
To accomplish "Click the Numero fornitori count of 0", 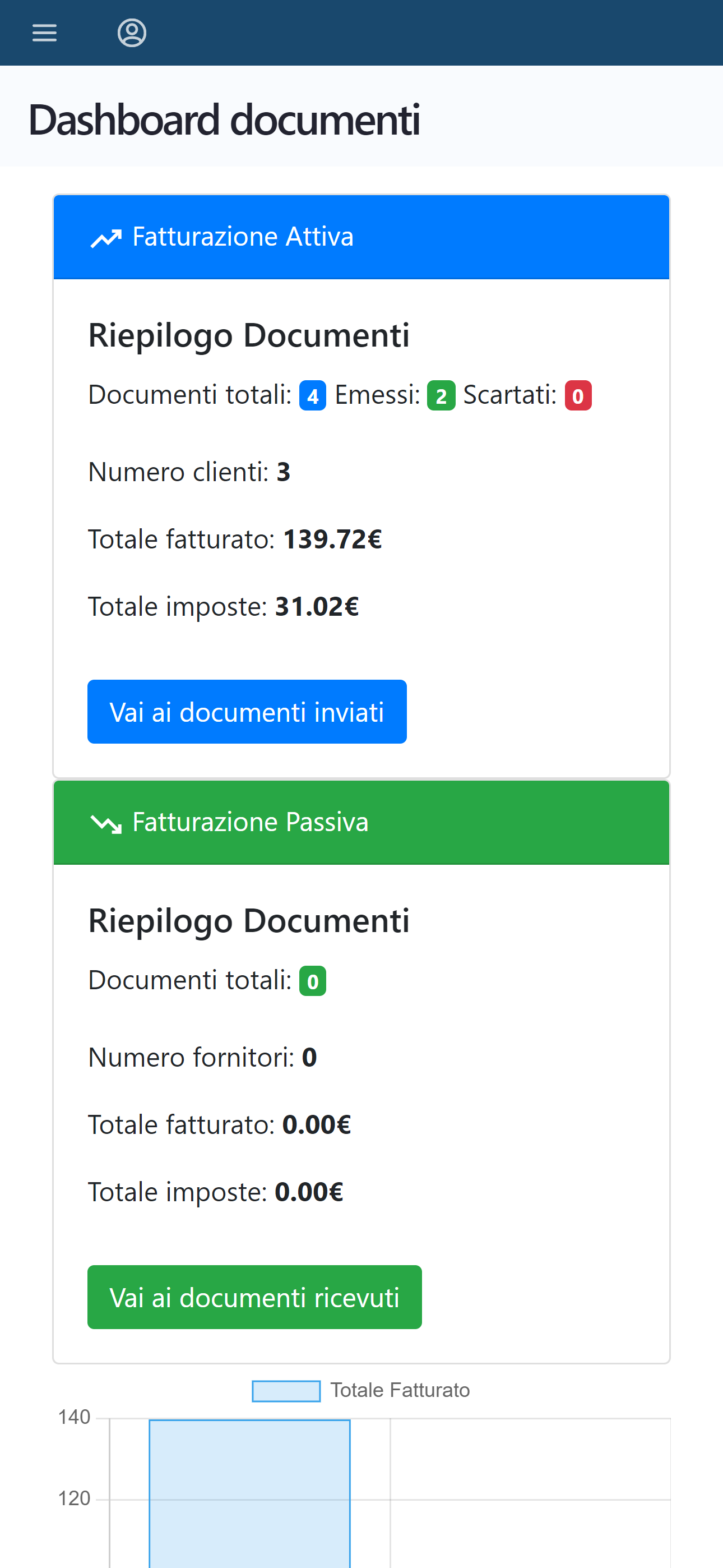I will (309, 1058).
